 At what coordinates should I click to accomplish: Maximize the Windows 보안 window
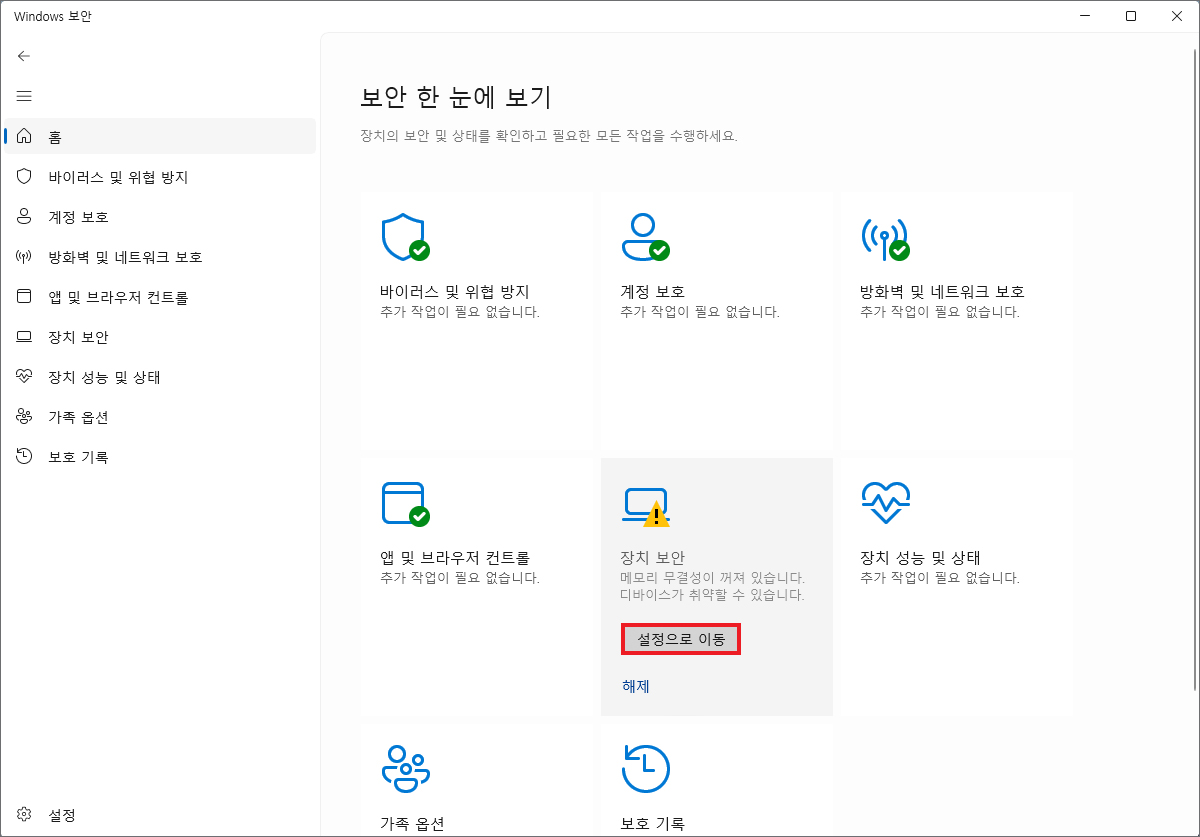point(1130,16)
